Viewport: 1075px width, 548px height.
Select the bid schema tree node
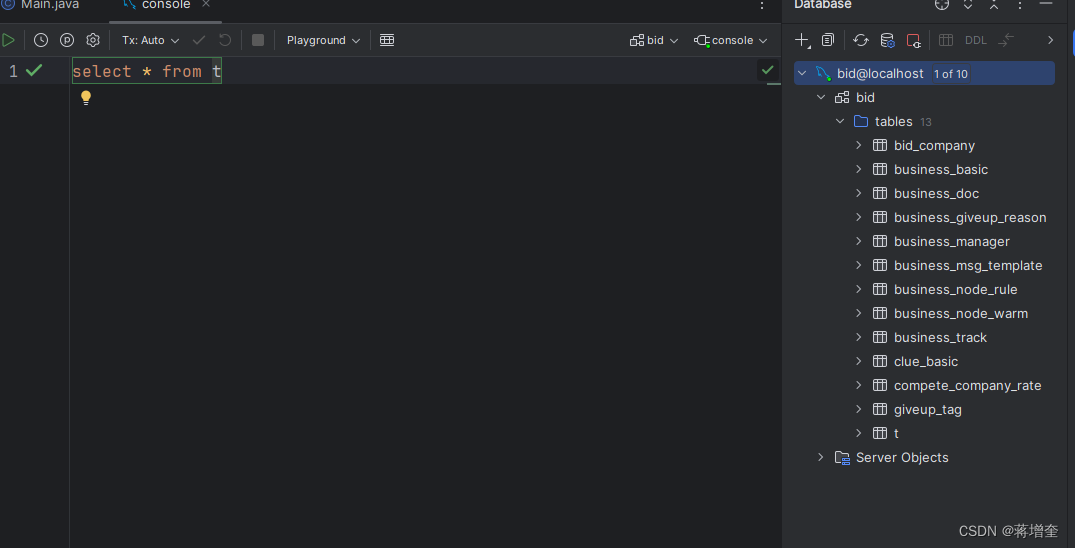coord(865,97)
